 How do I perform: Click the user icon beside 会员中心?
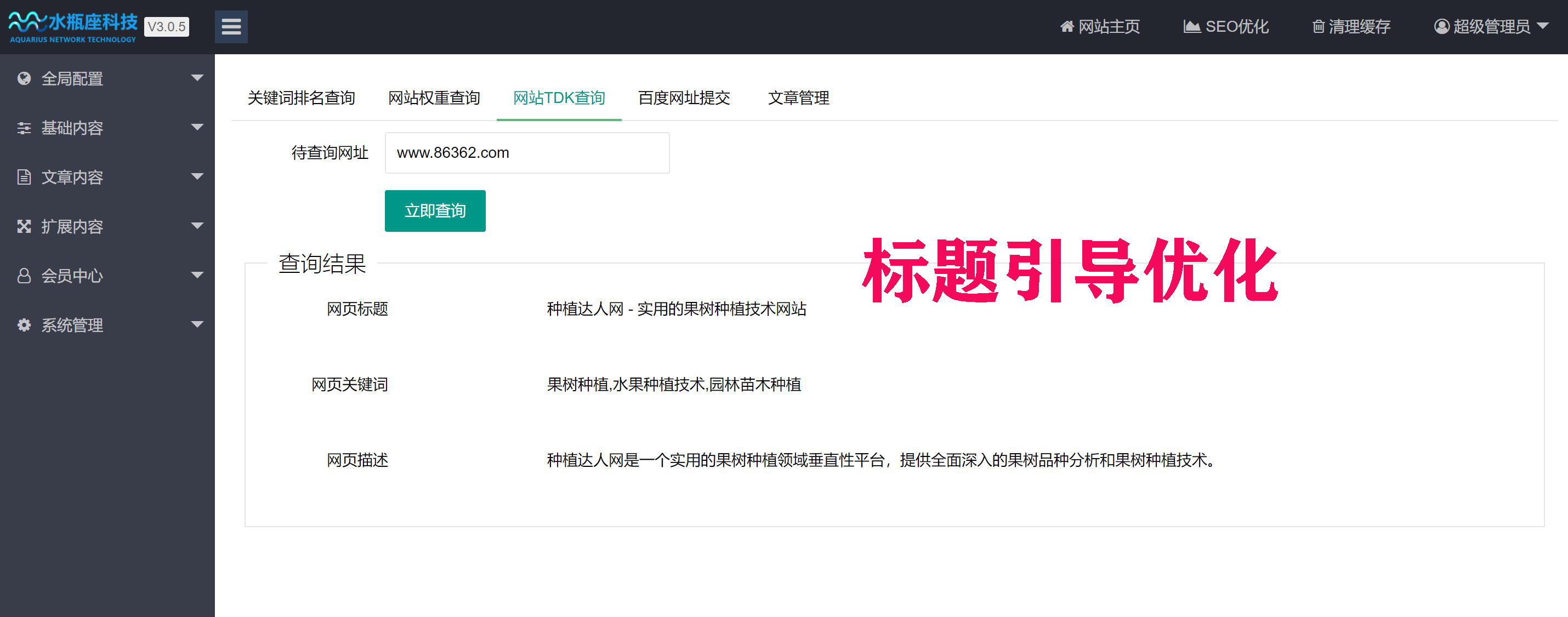tap(24, 276)
